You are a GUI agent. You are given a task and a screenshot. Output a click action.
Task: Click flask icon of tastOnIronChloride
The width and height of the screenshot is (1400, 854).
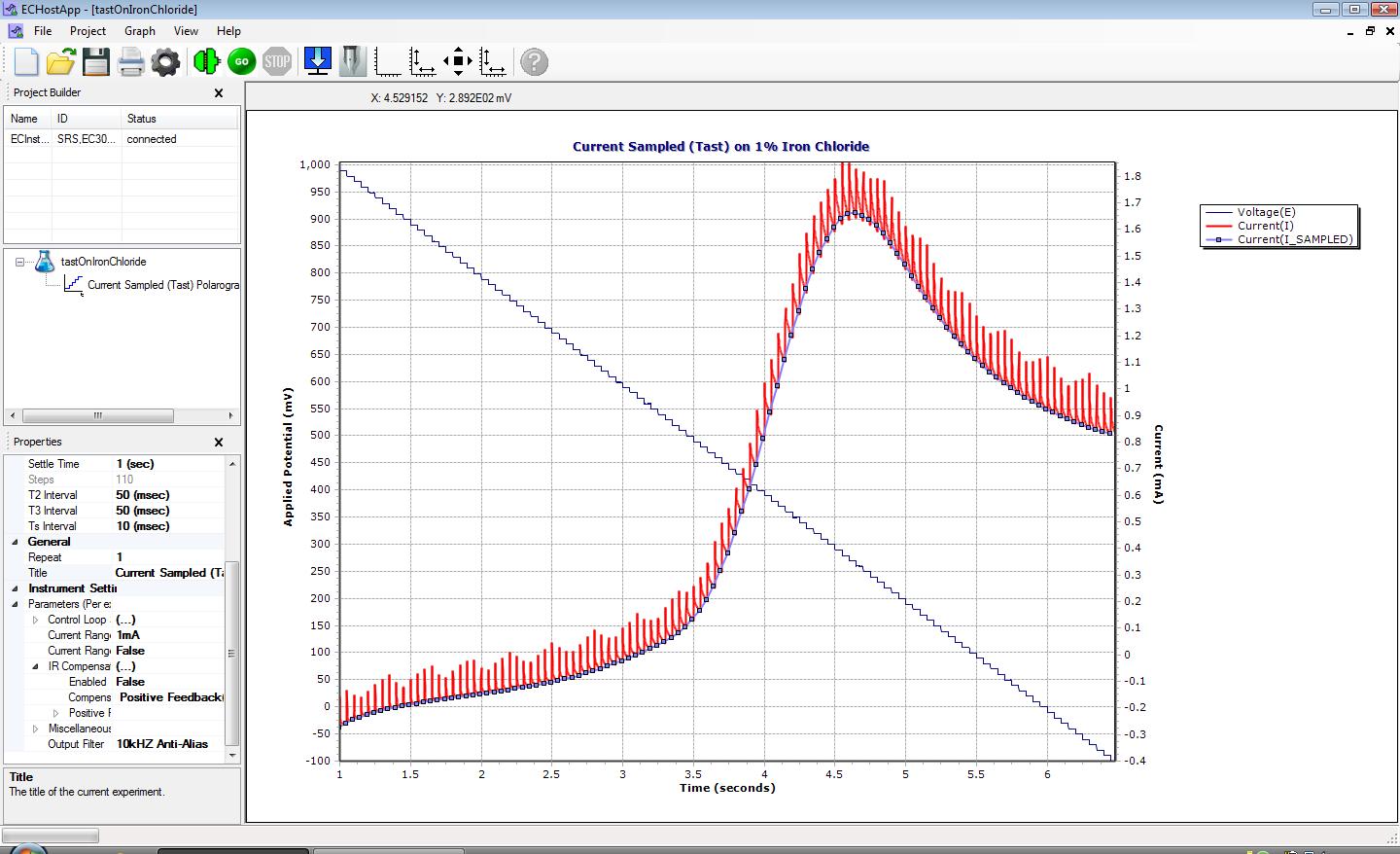tap(45, 261)
